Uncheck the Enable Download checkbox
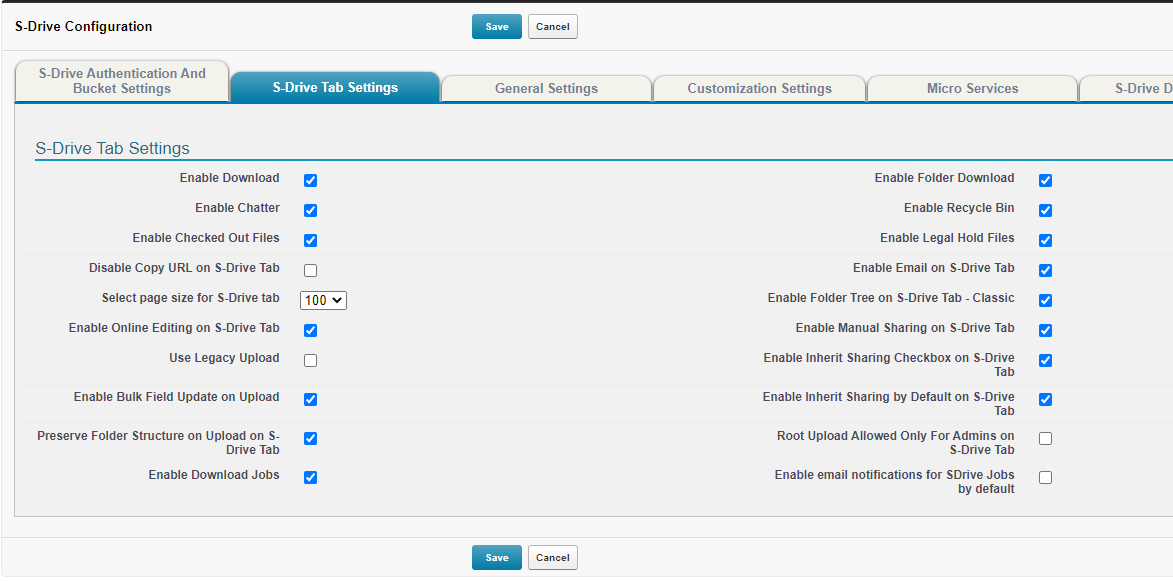Viewport: 1173px width, 581px height. pos(310,181)
